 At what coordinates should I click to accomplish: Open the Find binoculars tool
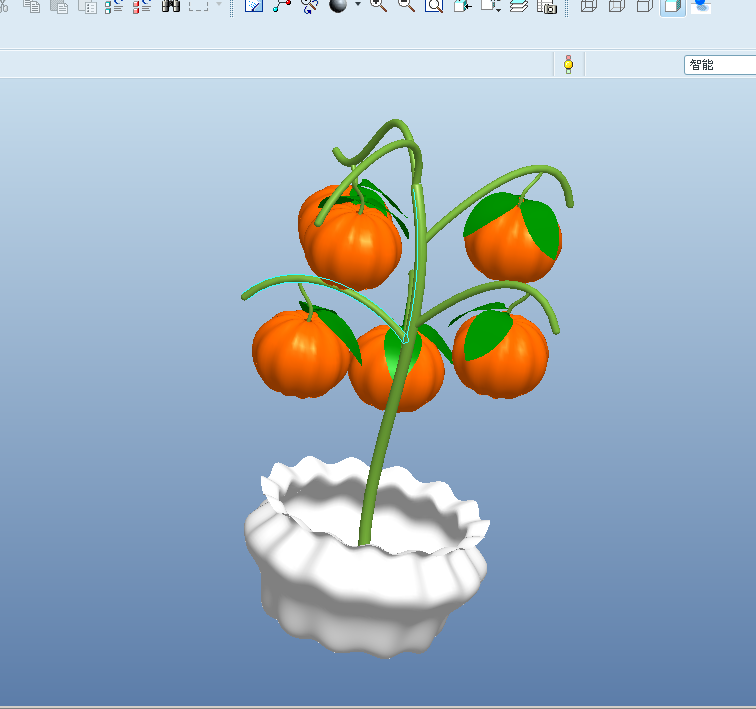[171, 5]
